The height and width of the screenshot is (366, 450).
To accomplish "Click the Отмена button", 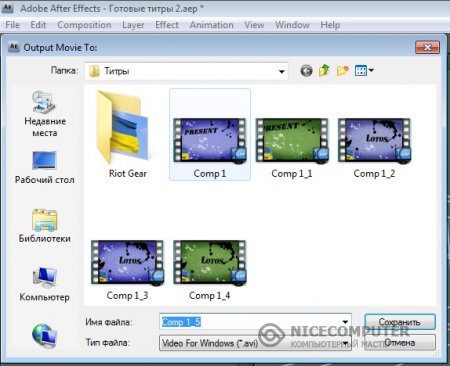I will click(x=400, y=342).
